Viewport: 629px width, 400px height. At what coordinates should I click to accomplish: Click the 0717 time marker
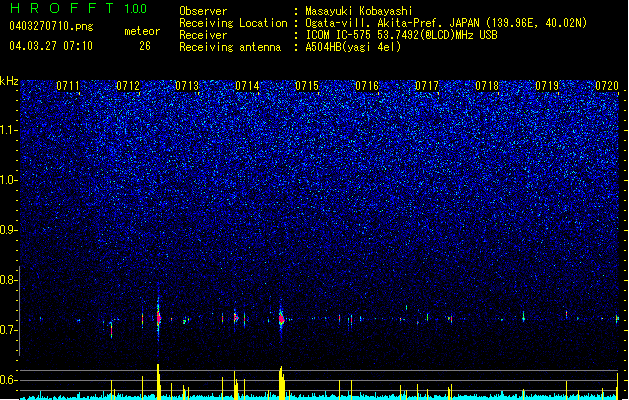click(x=427, y=86)
